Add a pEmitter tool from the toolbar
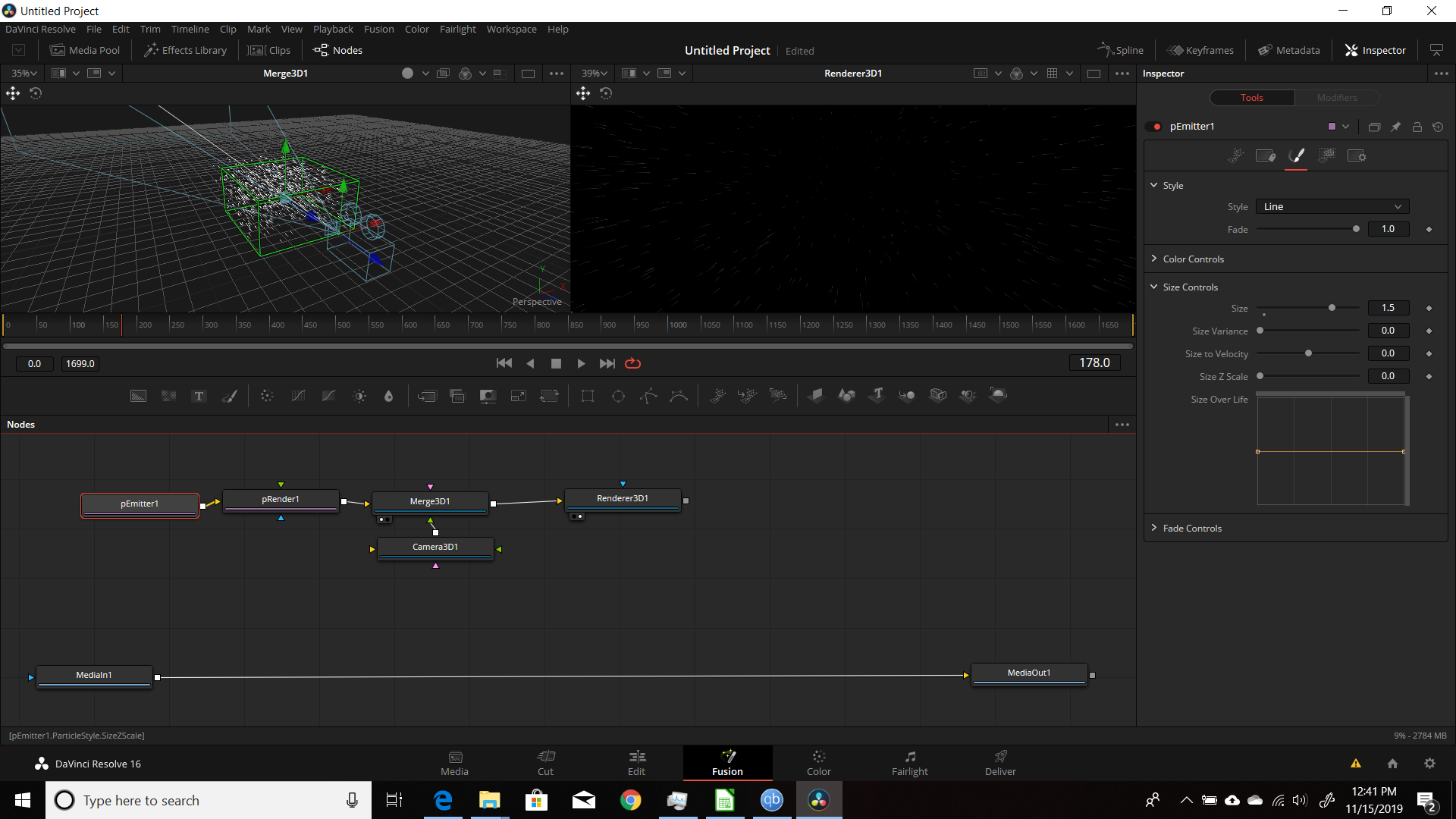The image size is (1456, 819). click(x=717, y=395)
